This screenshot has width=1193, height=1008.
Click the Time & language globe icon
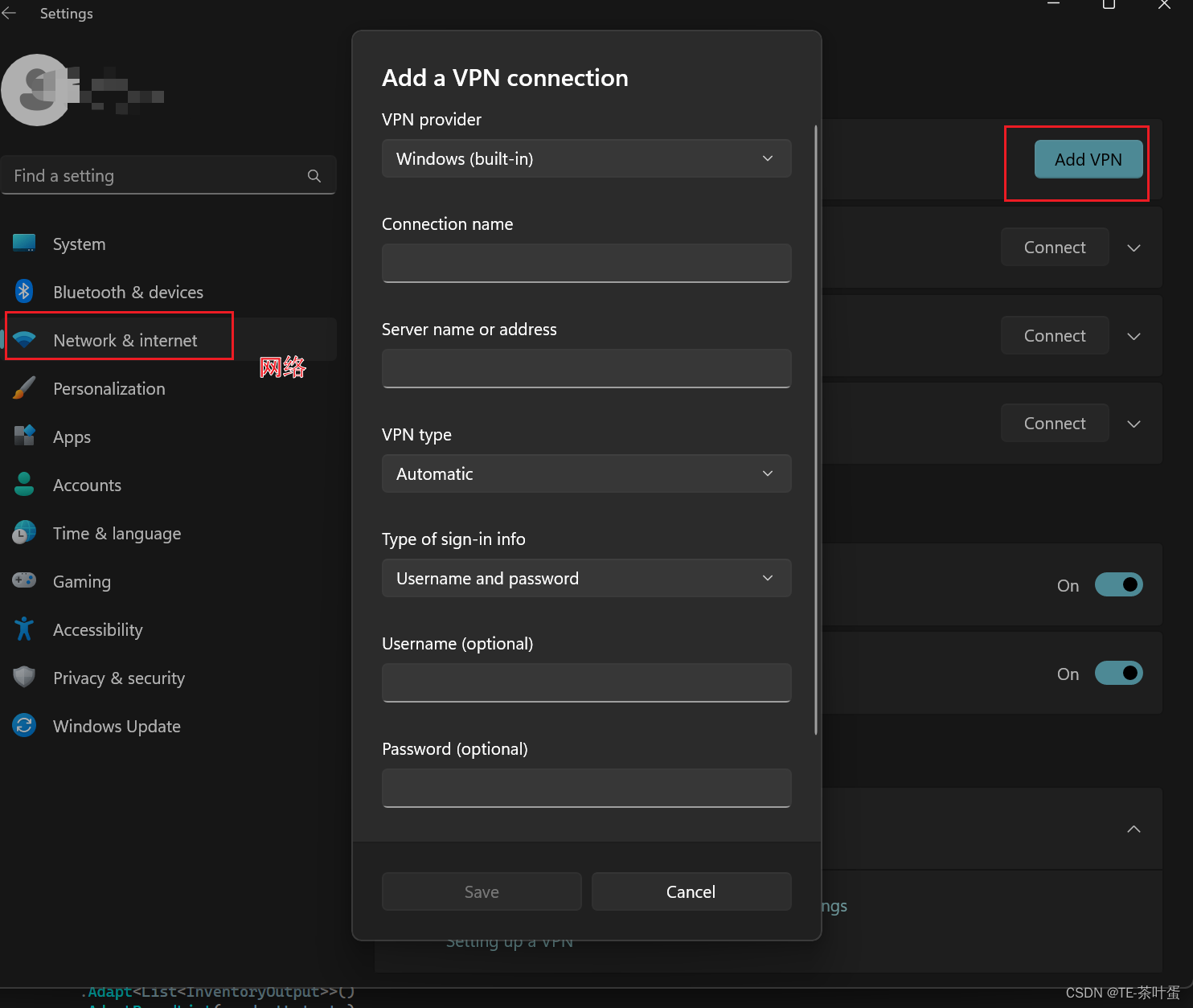24,532
